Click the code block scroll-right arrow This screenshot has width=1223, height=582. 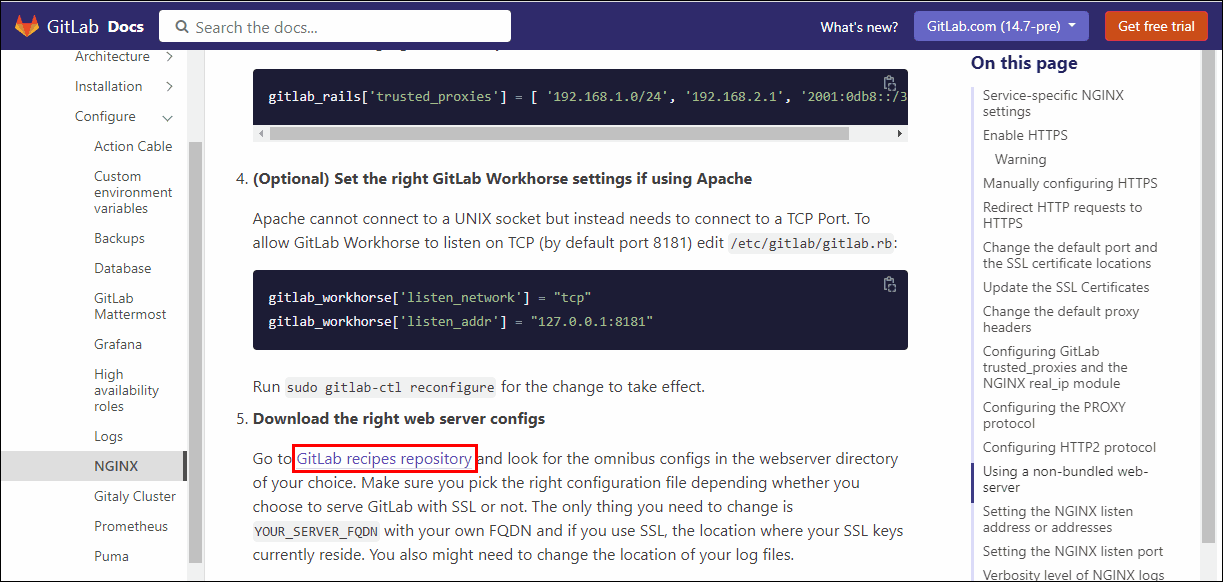point(900,133)
